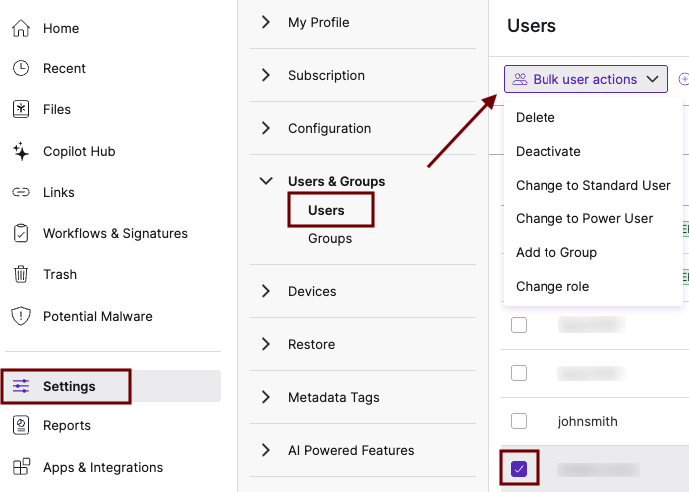The height and width of the screenshot is (492, 689).
Task: Click the users icon in Bulk user actions
Action: 520,79
